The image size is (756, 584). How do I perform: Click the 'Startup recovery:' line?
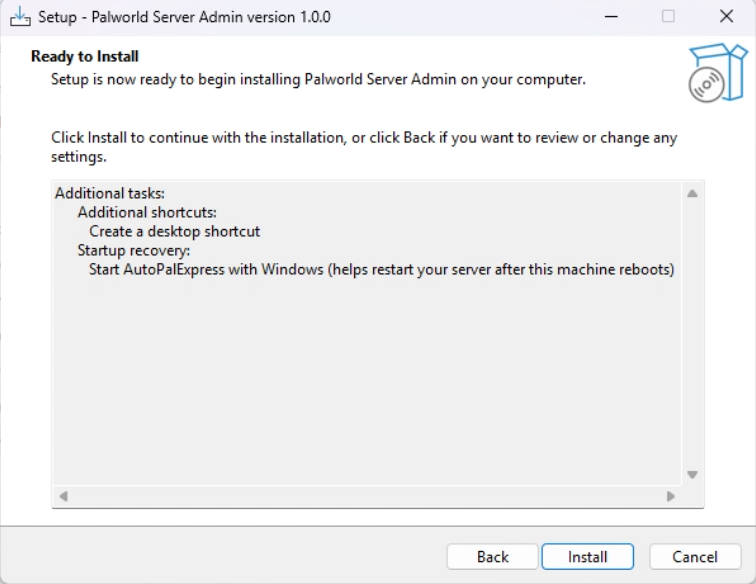[134, 250]
